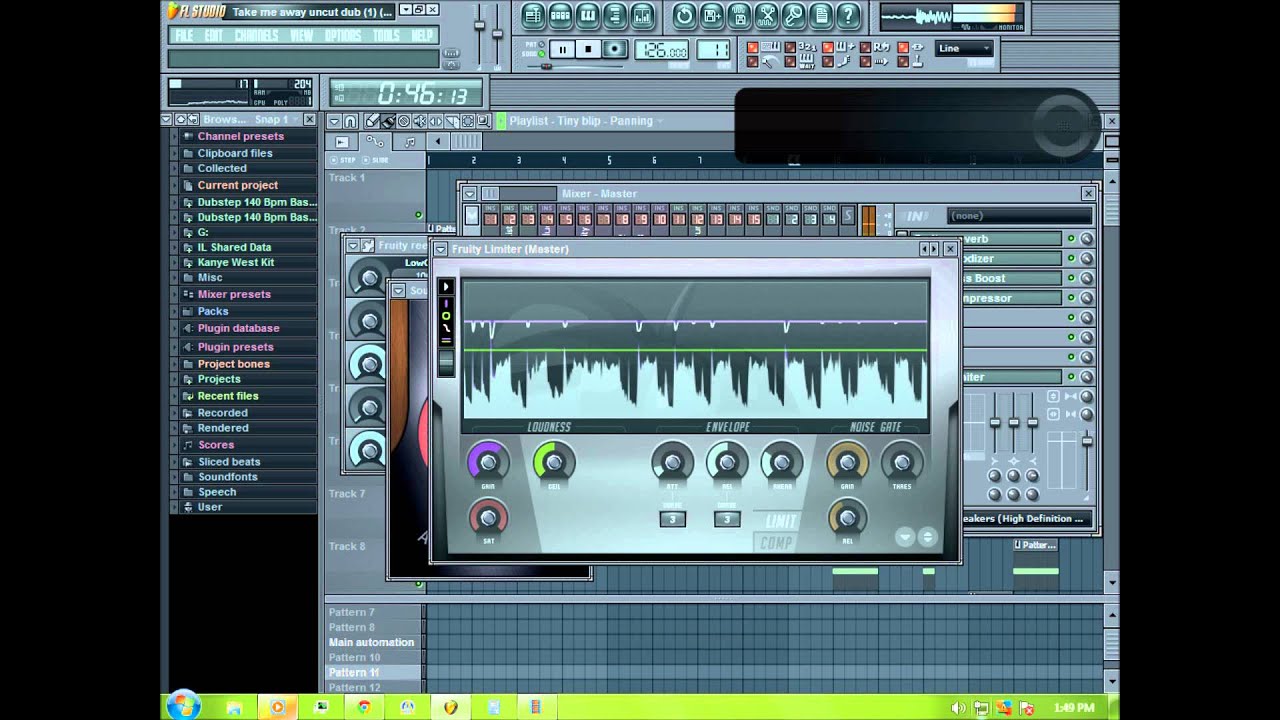Image resolution: width=1280 pixels, height=720 pixels.
Task: Open the audio editor scissors icon
Action: pos(767,15)
